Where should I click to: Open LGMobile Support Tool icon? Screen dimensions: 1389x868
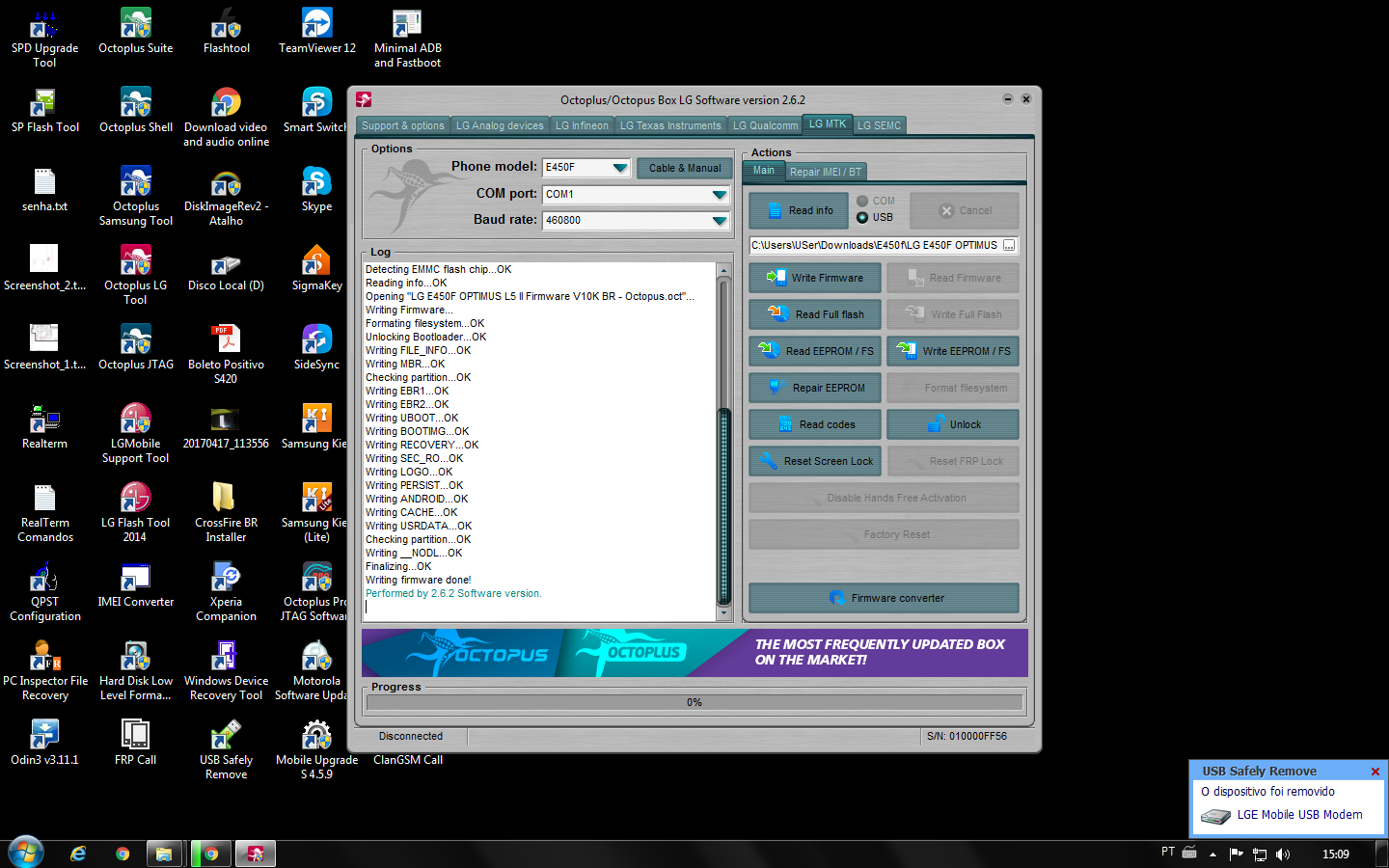[136, 434]
